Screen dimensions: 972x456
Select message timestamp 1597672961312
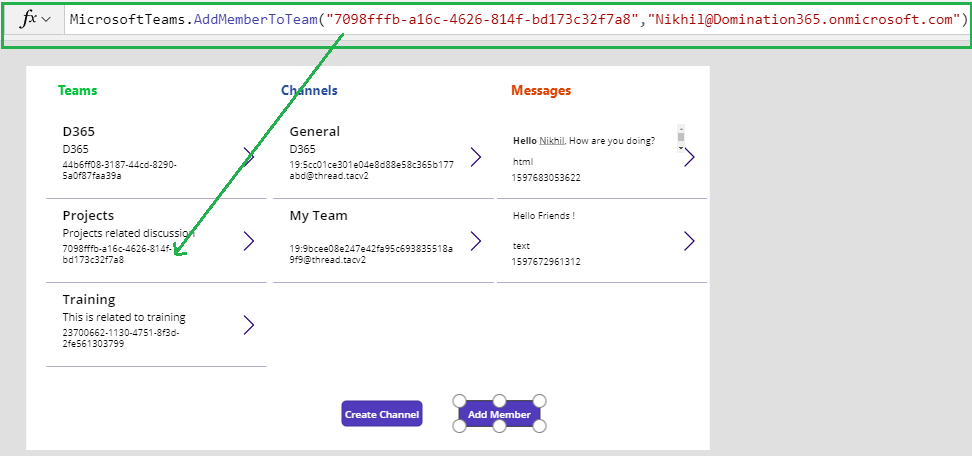pos(546,262)
